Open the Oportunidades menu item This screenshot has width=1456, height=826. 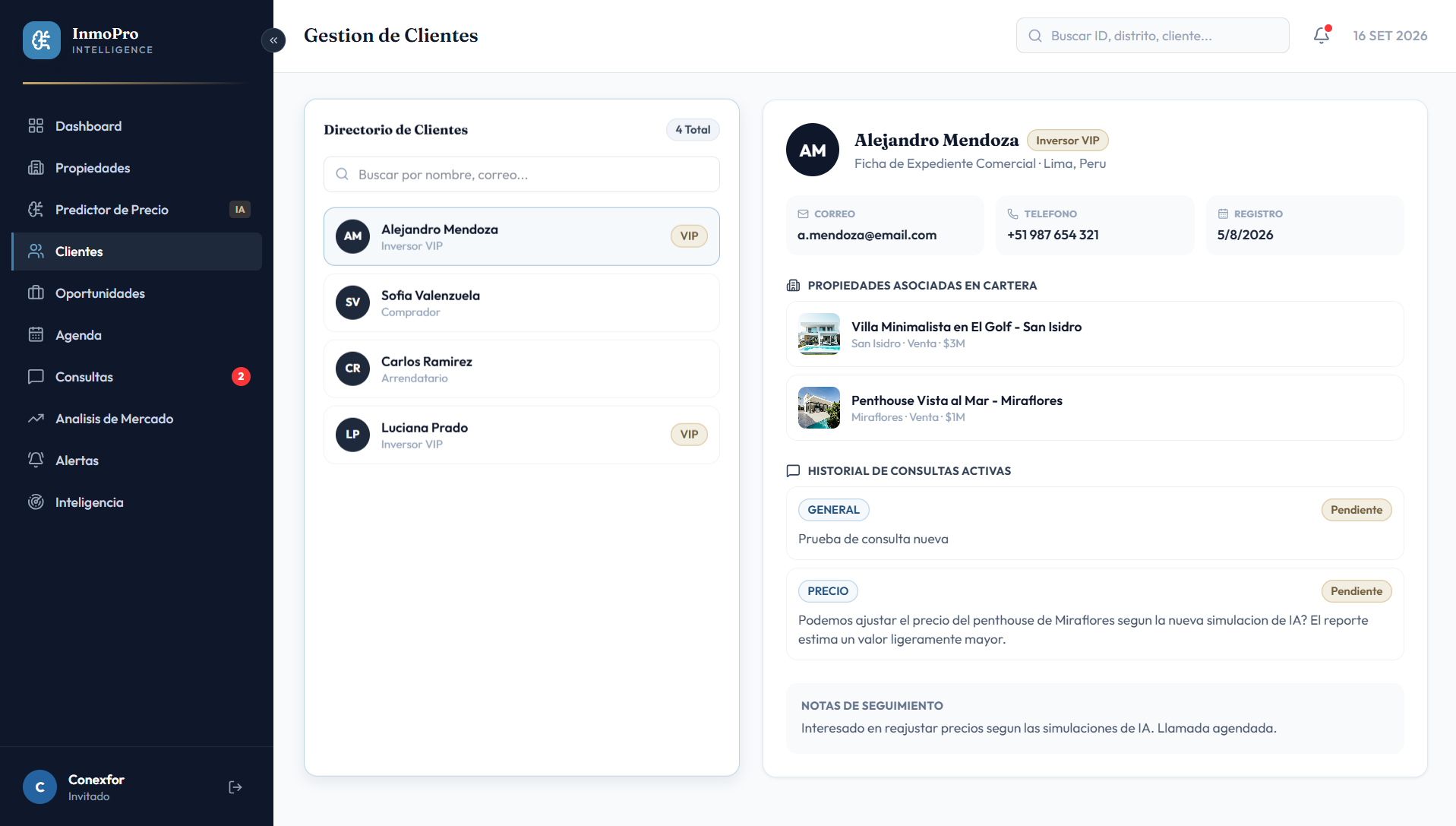coord(137,293)
